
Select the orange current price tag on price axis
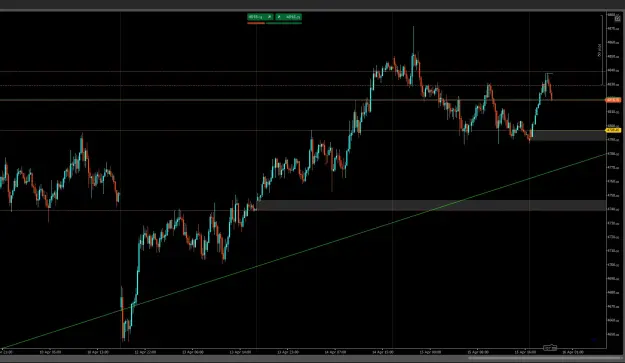(613, 100)
